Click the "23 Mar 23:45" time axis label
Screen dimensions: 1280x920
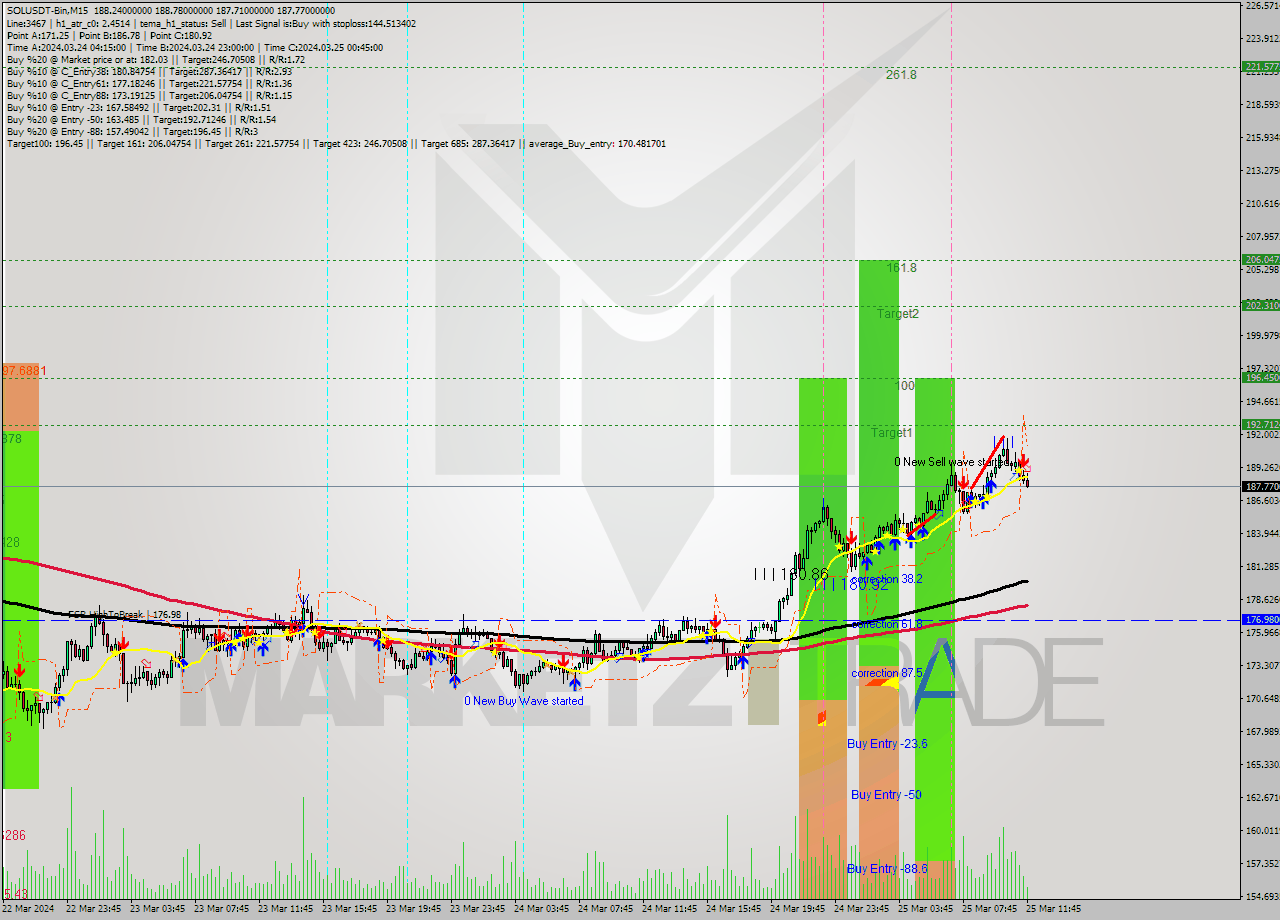[478, 909]
